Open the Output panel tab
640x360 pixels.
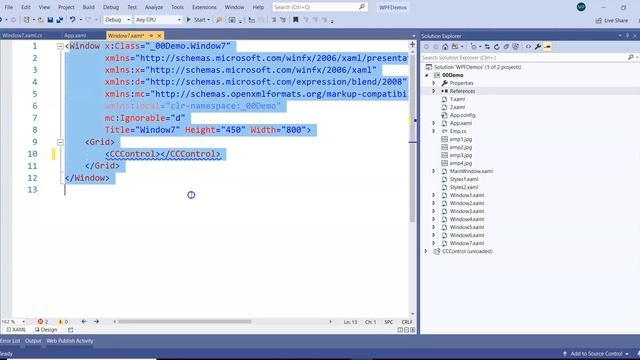[33, 341]
